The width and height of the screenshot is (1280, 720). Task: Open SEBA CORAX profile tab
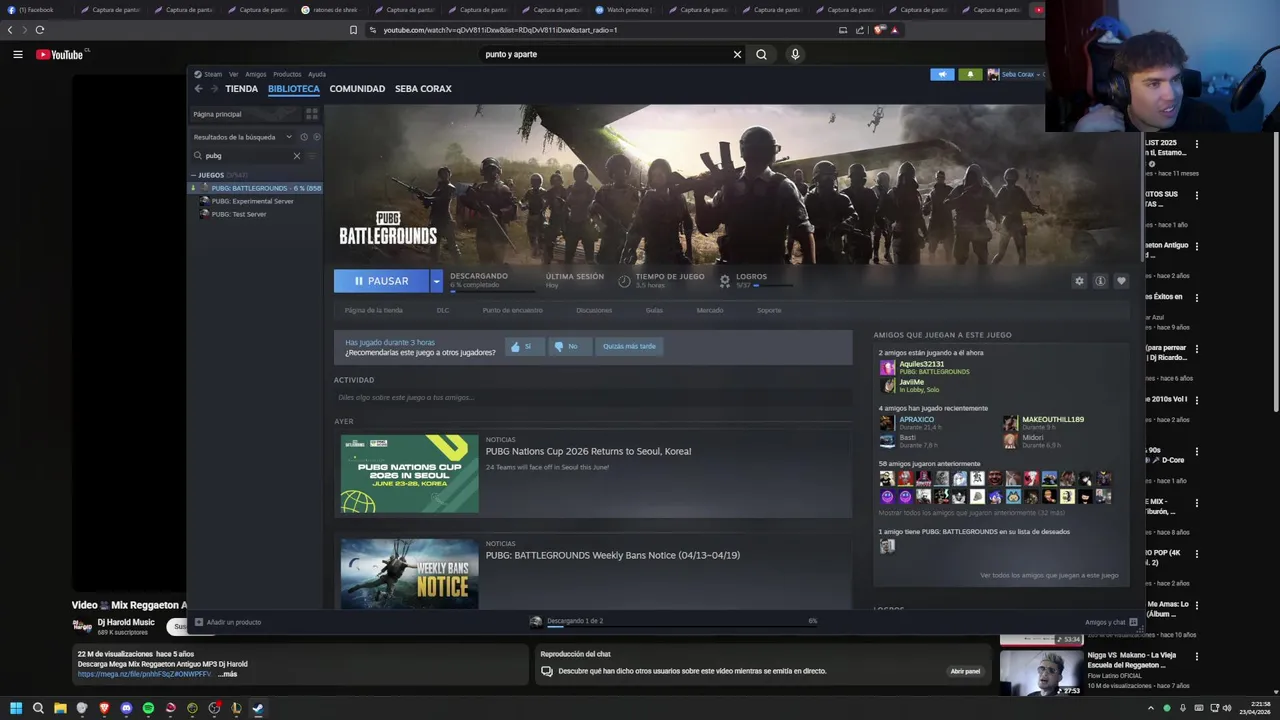point(423,89)
